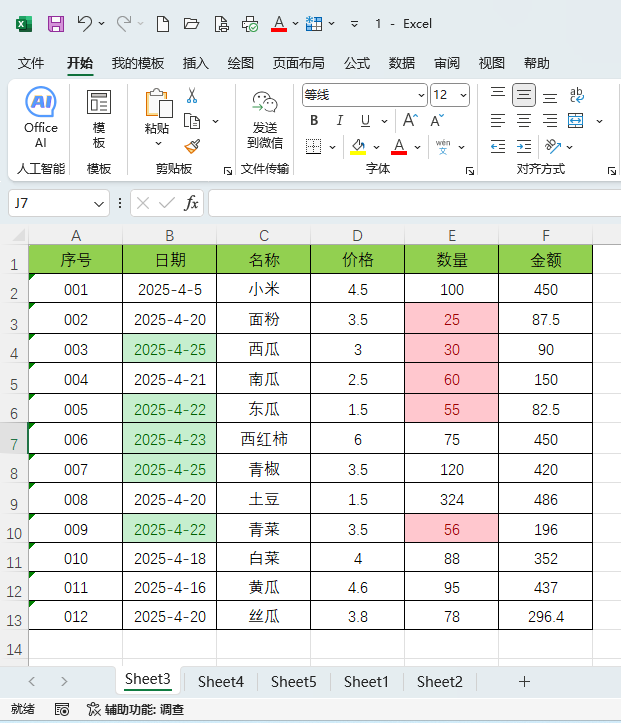
Task: Open the underline style dropdown arrow
Action: (x=384, y=121)
